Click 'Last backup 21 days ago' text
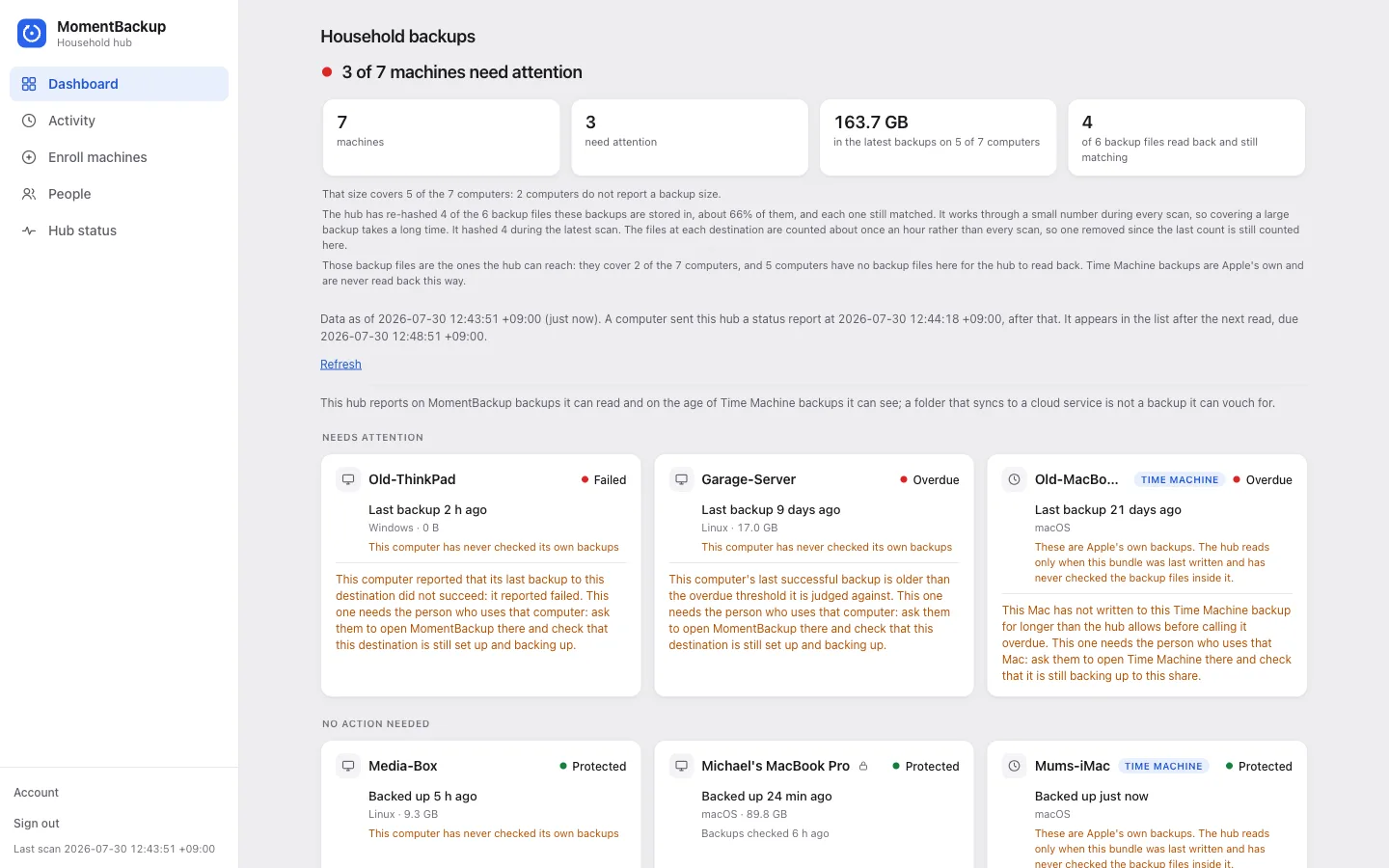The image size is (1389, 868). 1107,509
